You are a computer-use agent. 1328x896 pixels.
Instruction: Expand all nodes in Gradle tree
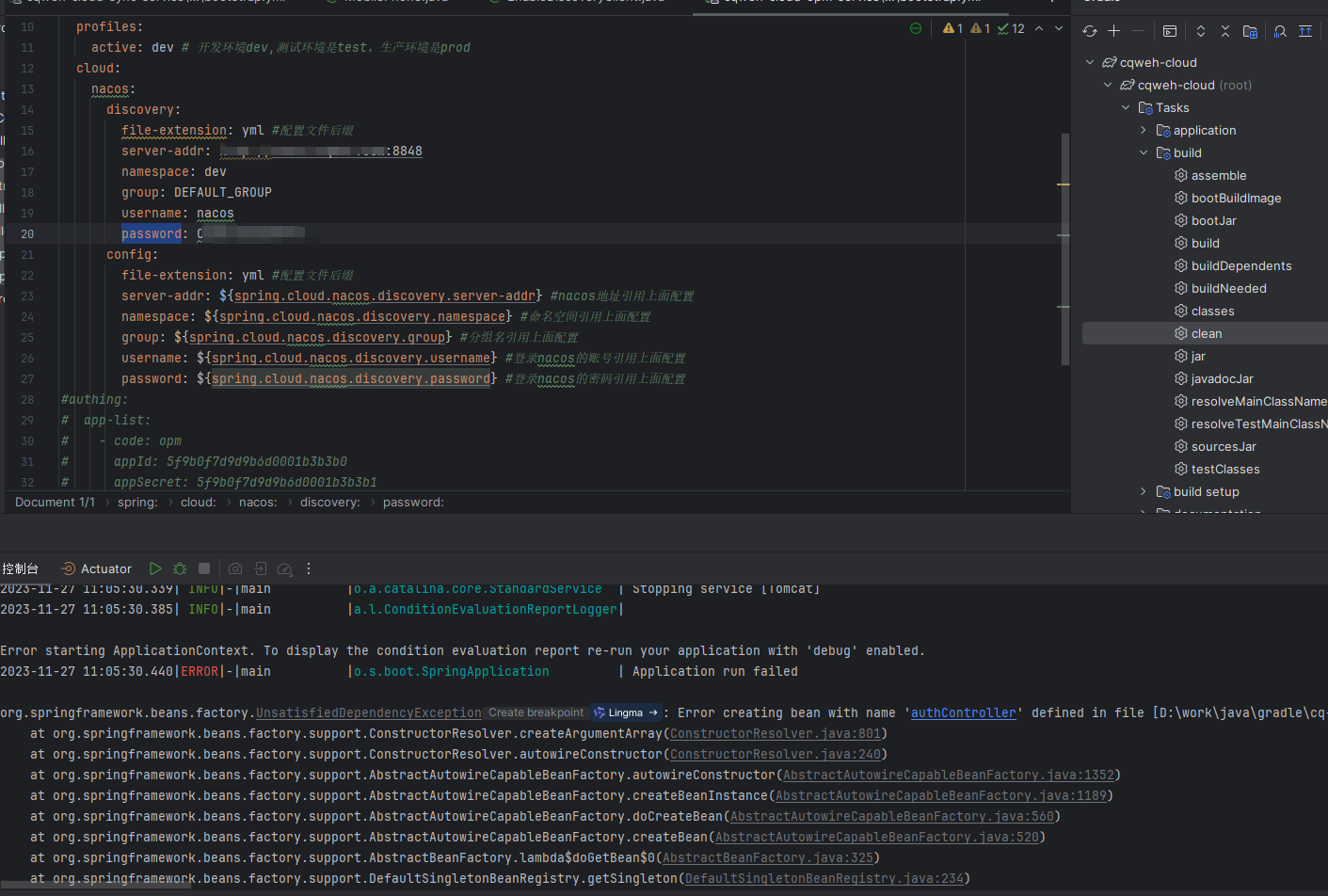coord(1201,31)
